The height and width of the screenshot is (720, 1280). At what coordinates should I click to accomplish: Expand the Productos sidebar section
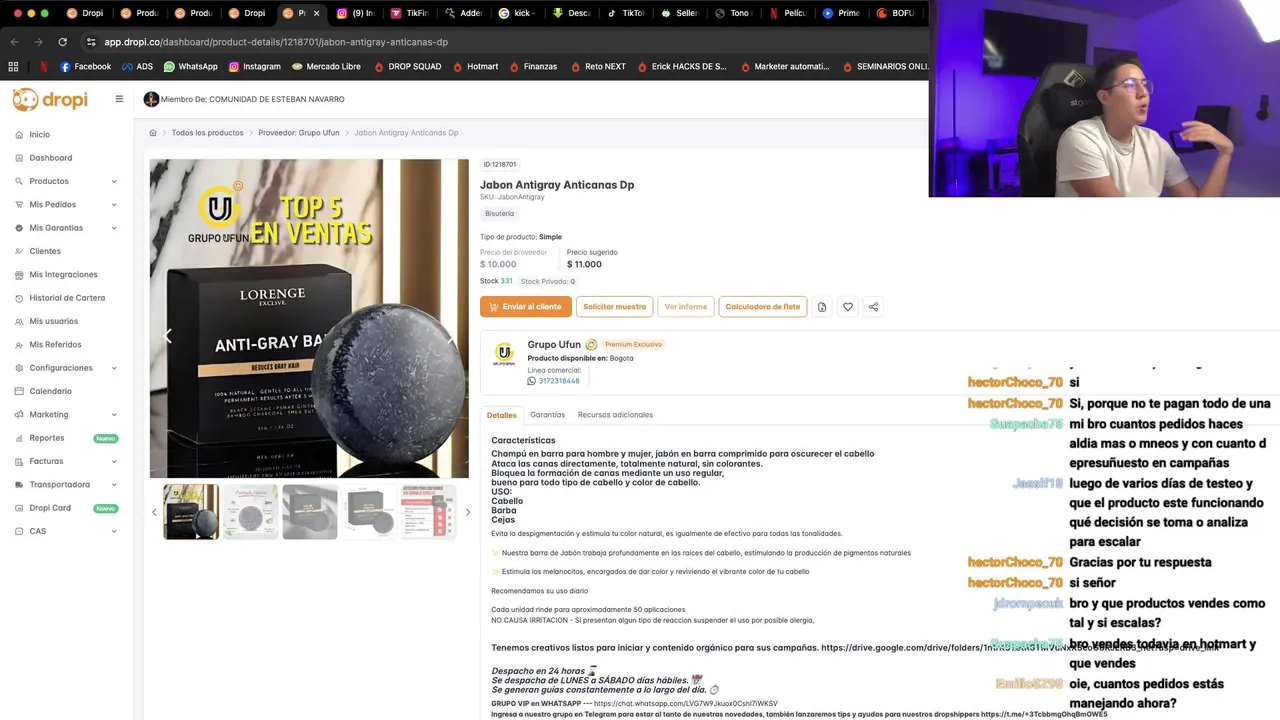click(x=66, y=181)
